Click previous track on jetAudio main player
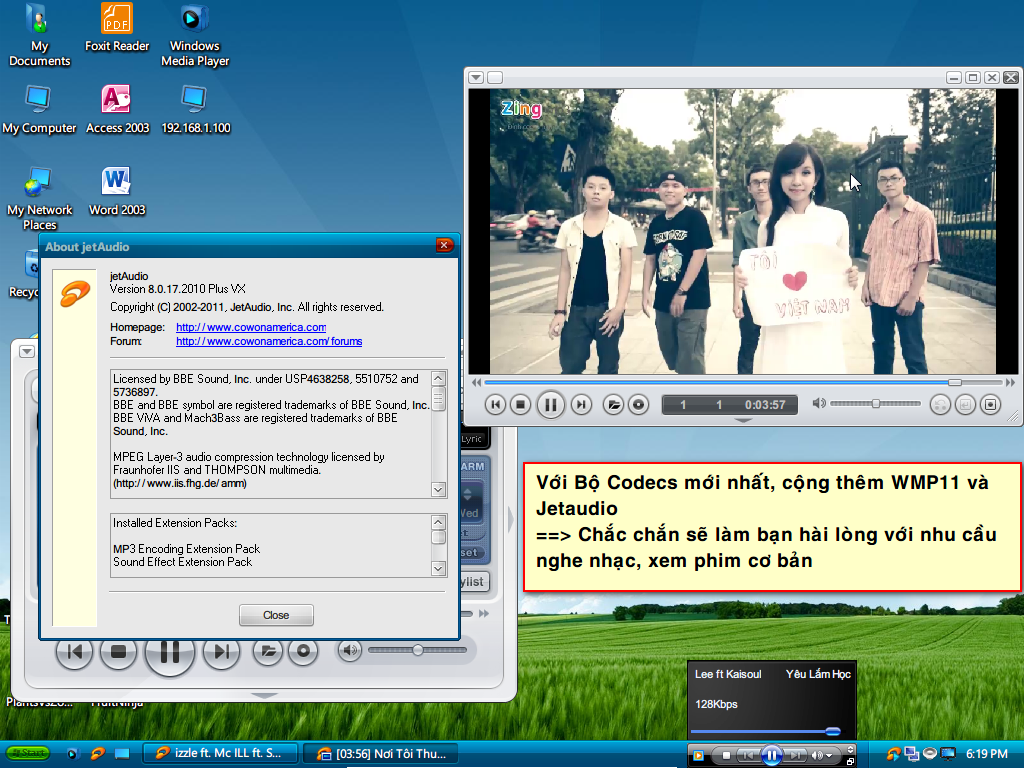This screenshot has width=1024, height=768. click(x=74, y=651)
